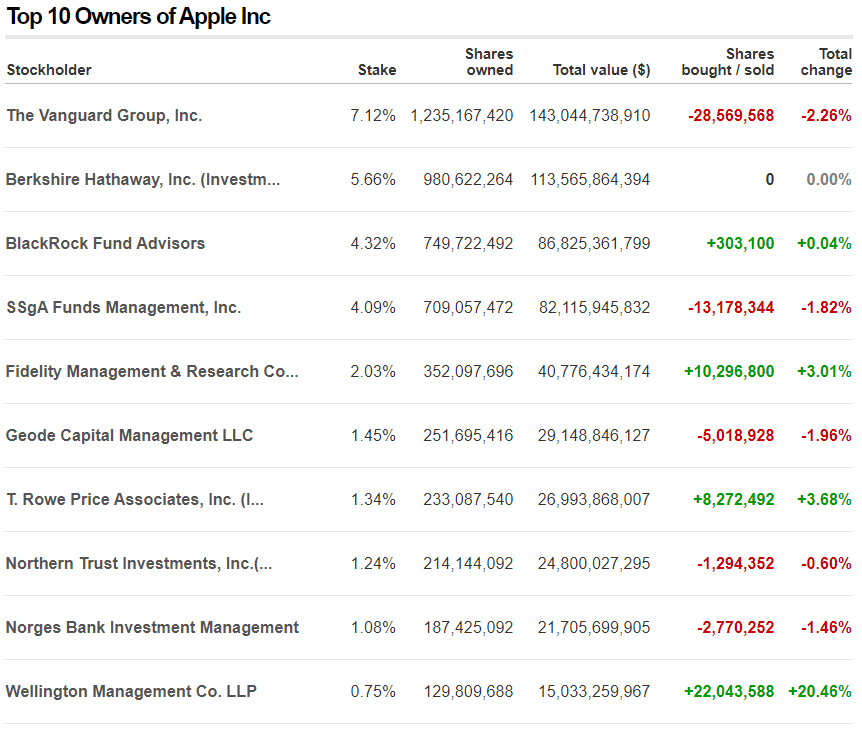This screenshot has width=862, height=735.
Task: Click the 1.24% stake value
Action: click(x=373, y=563)
